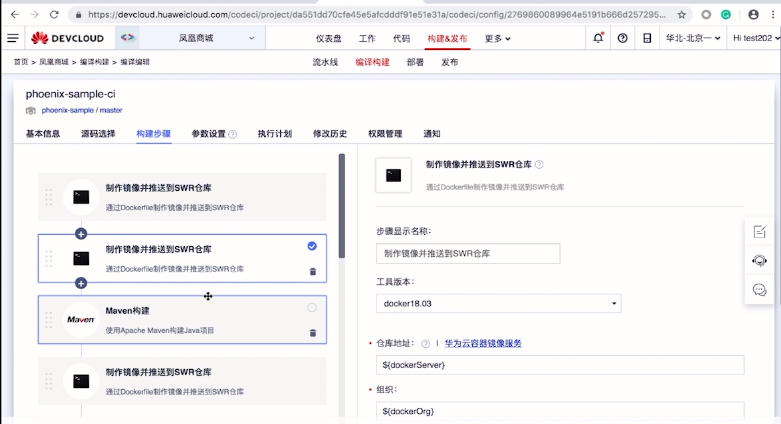Screen dimensions: 781x424
Task: Delete the Maven构建 step
Action: [313, 333]
